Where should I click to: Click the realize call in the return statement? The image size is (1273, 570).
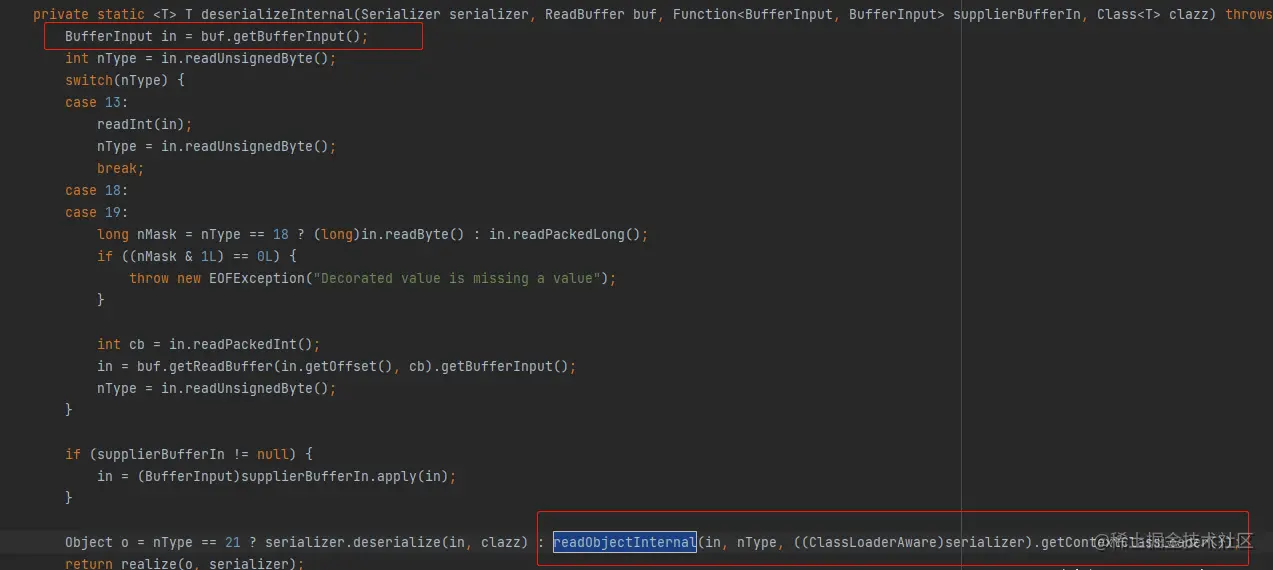[x=145, y=564]
